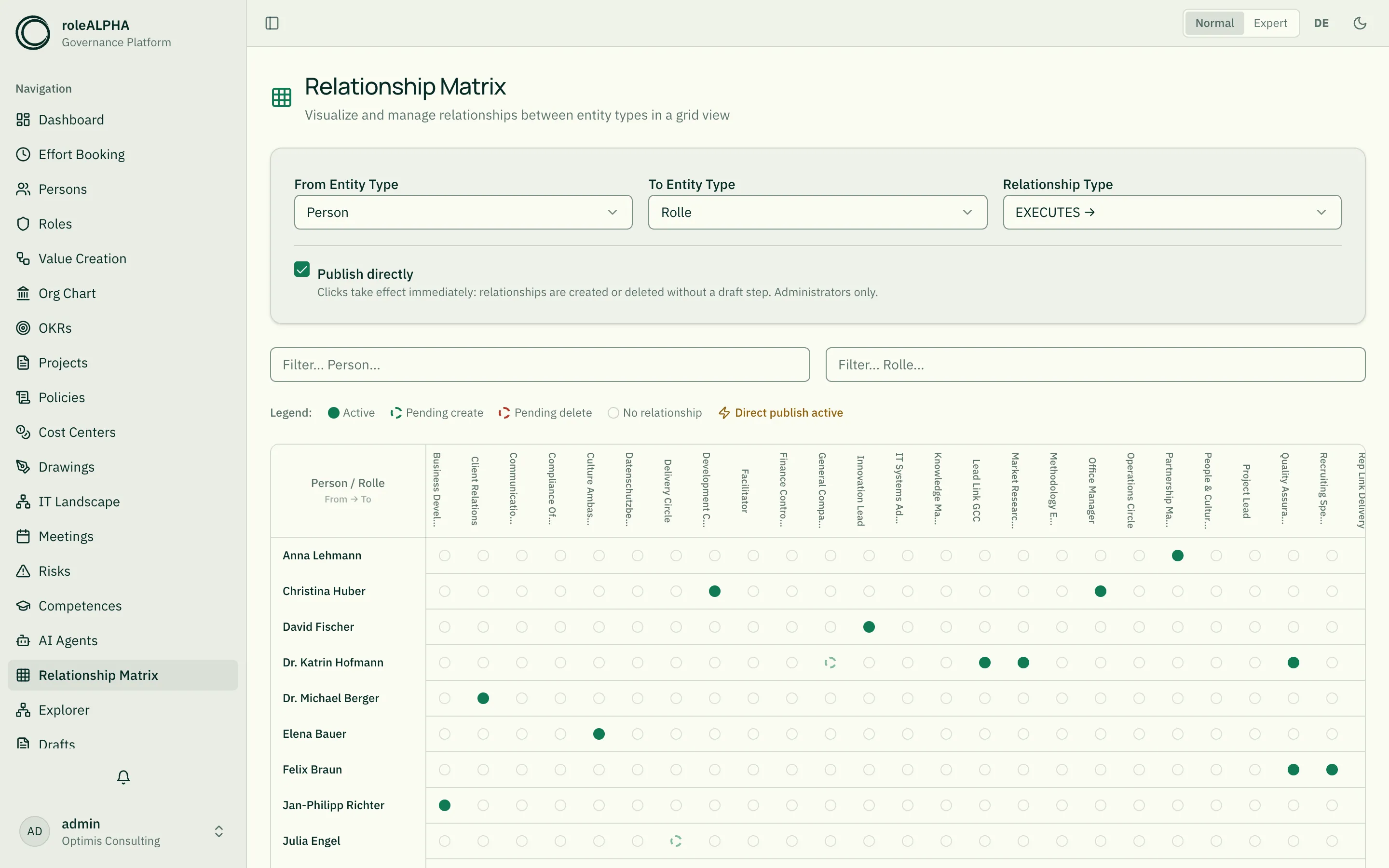Click the Risks warning triangle icon
The height and width of the screenshot is (868, 1389).
pos(23,571)
